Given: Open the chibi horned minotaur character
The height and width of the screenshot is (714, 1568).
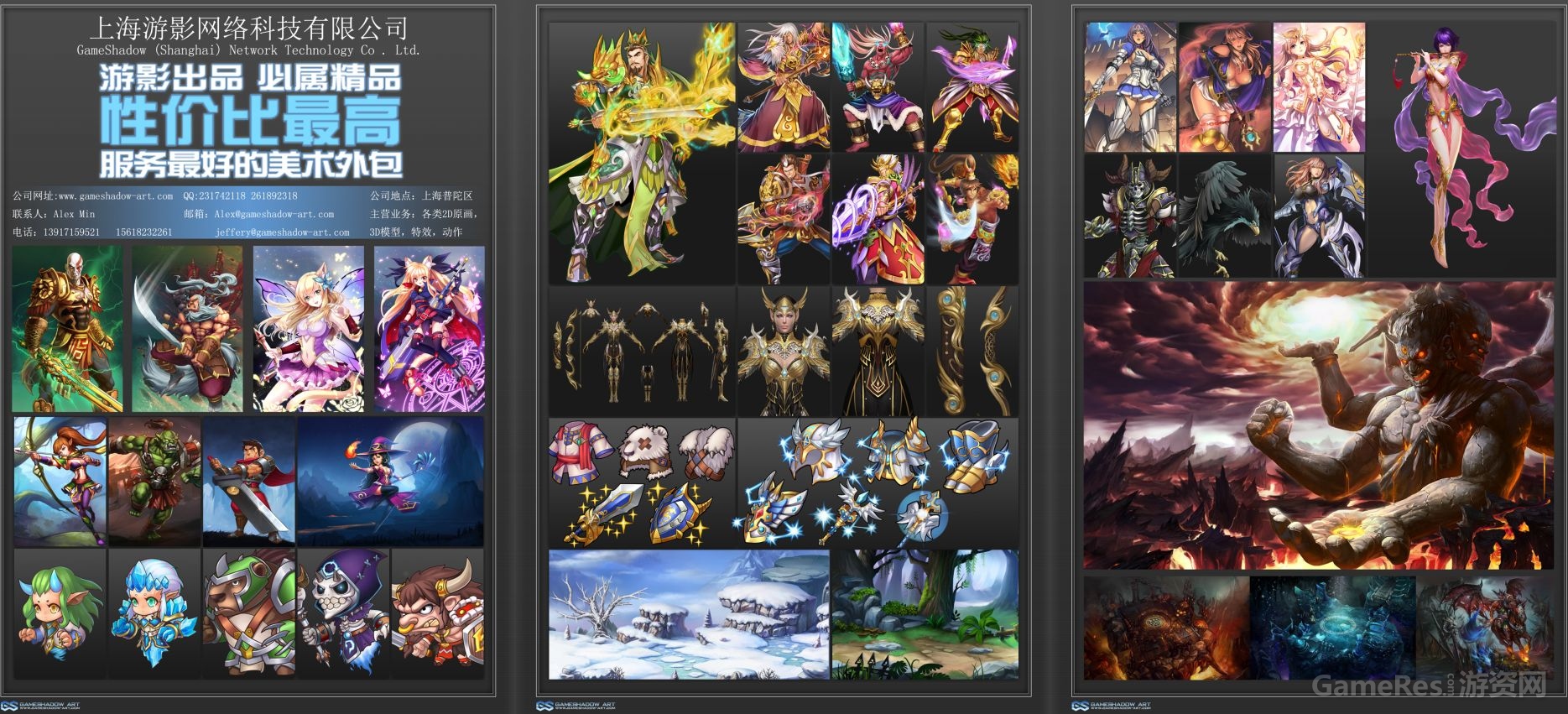Looking at the screenshot, I should click(437, 614).
